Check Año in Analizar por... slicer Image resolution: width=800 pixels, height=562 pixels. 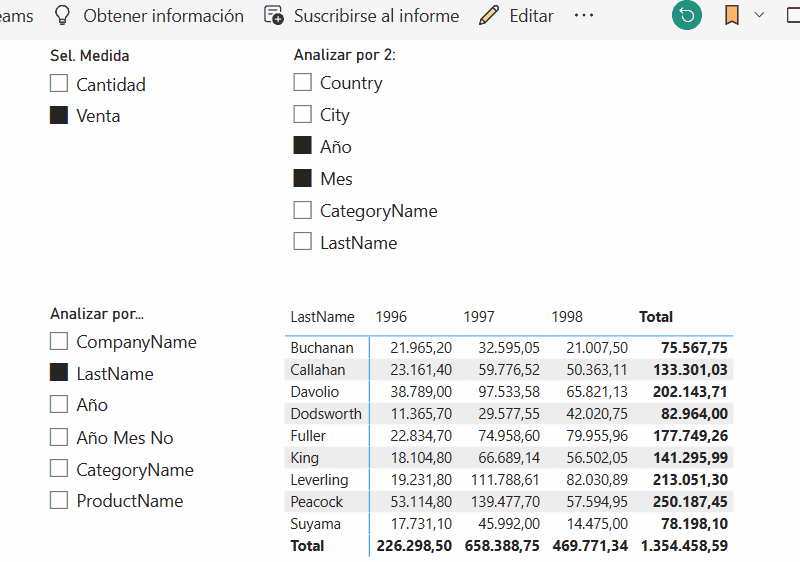(x=59, y=404)
